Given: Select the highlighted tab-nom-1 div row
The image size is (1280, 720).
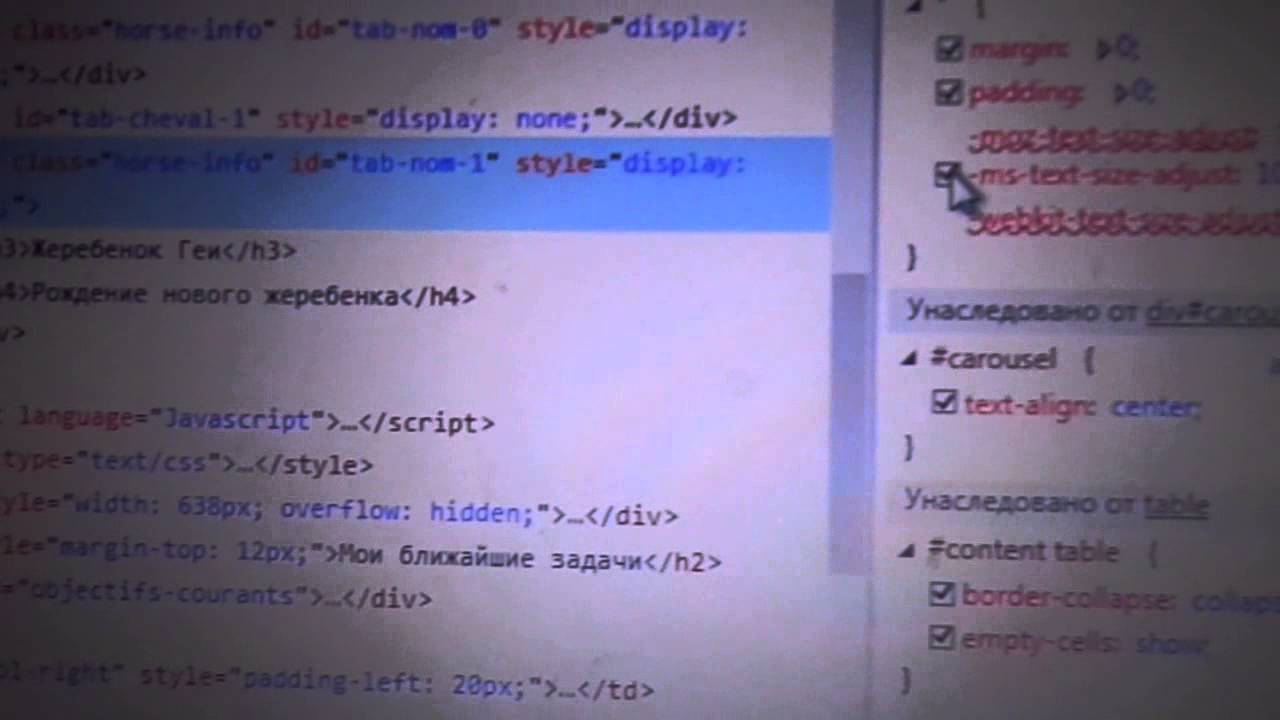Looking at the screenshot, I should click(x=415, y=184).
